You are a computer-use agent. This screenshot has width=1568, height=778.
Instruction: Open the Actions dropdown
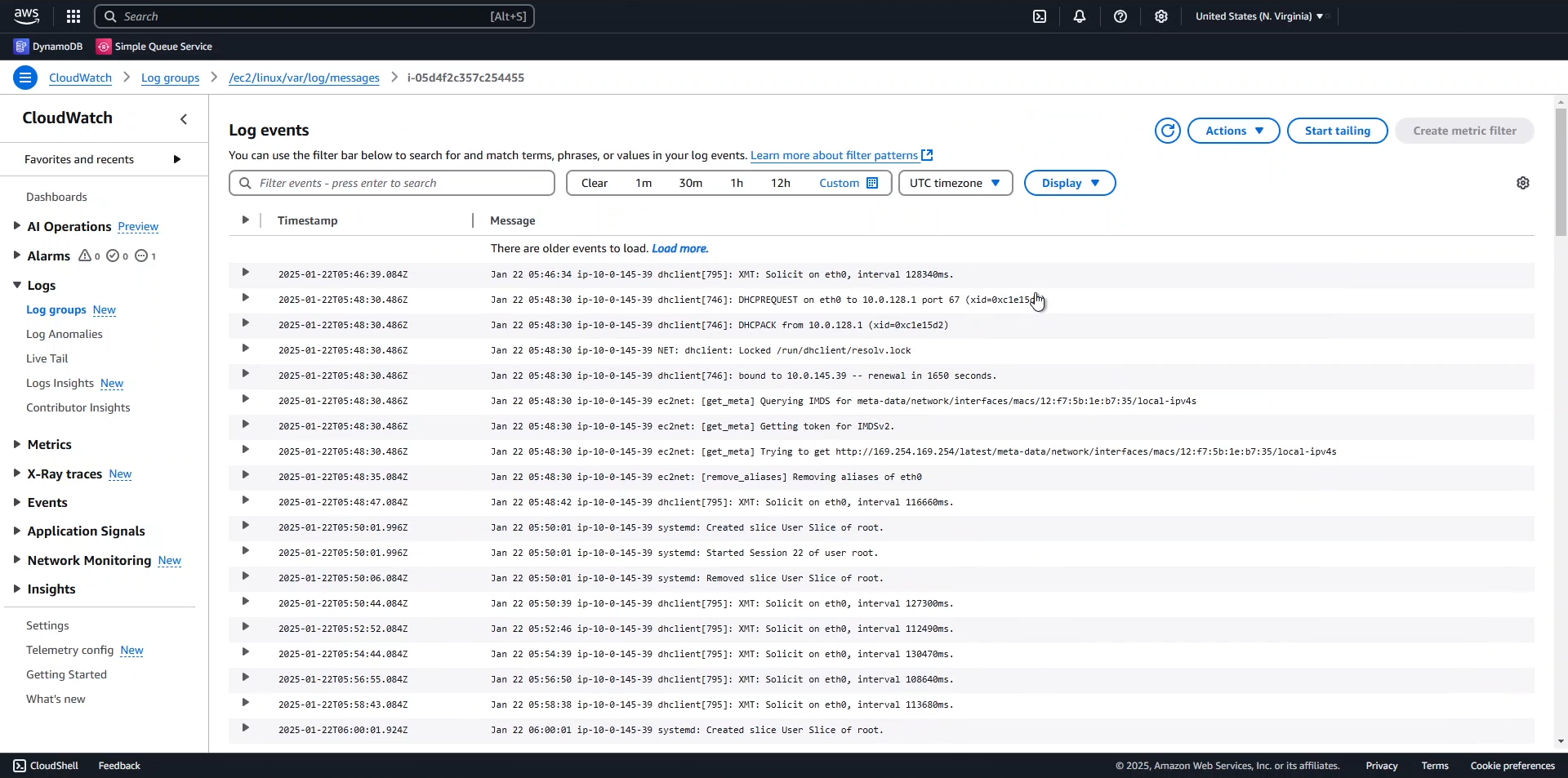(1233, 131)
